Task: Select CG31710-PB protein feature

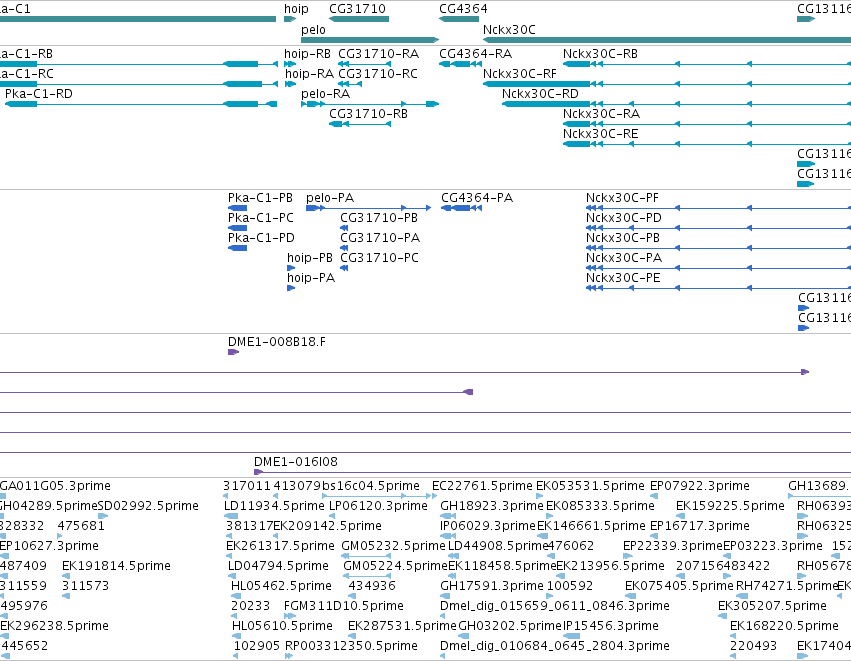Action: tap(344, 228)
